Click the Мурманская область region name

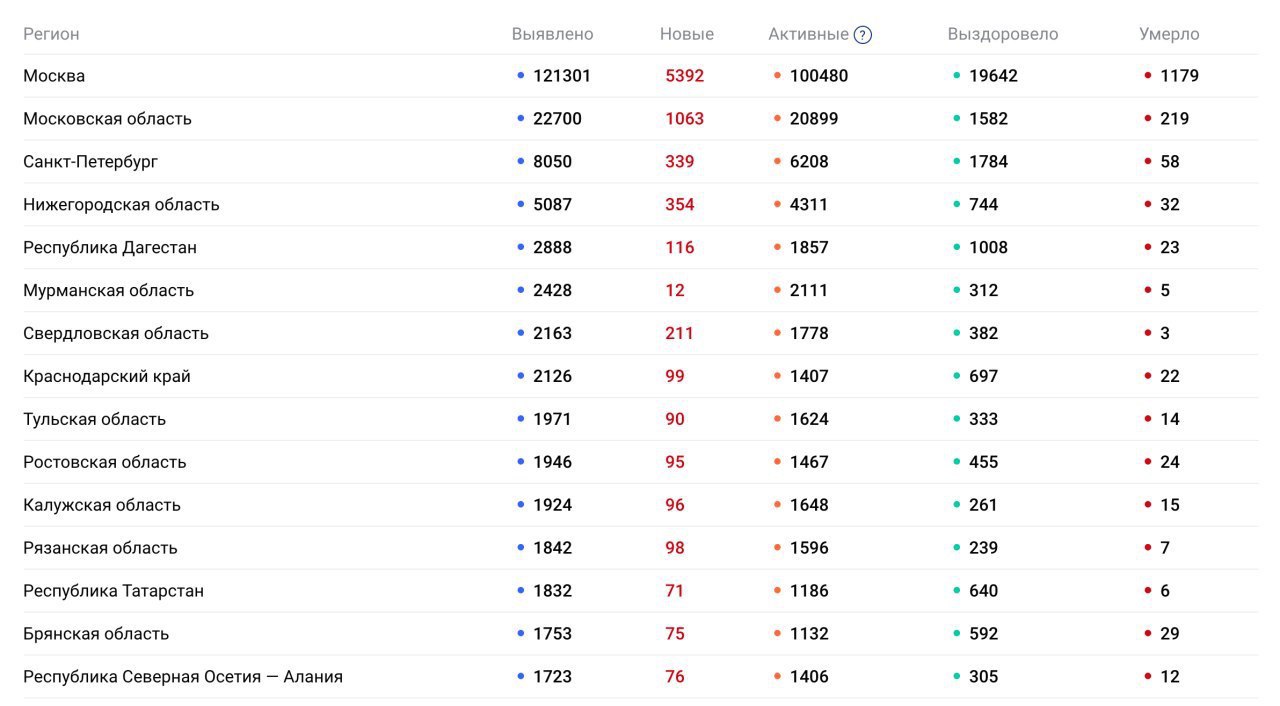108,291
